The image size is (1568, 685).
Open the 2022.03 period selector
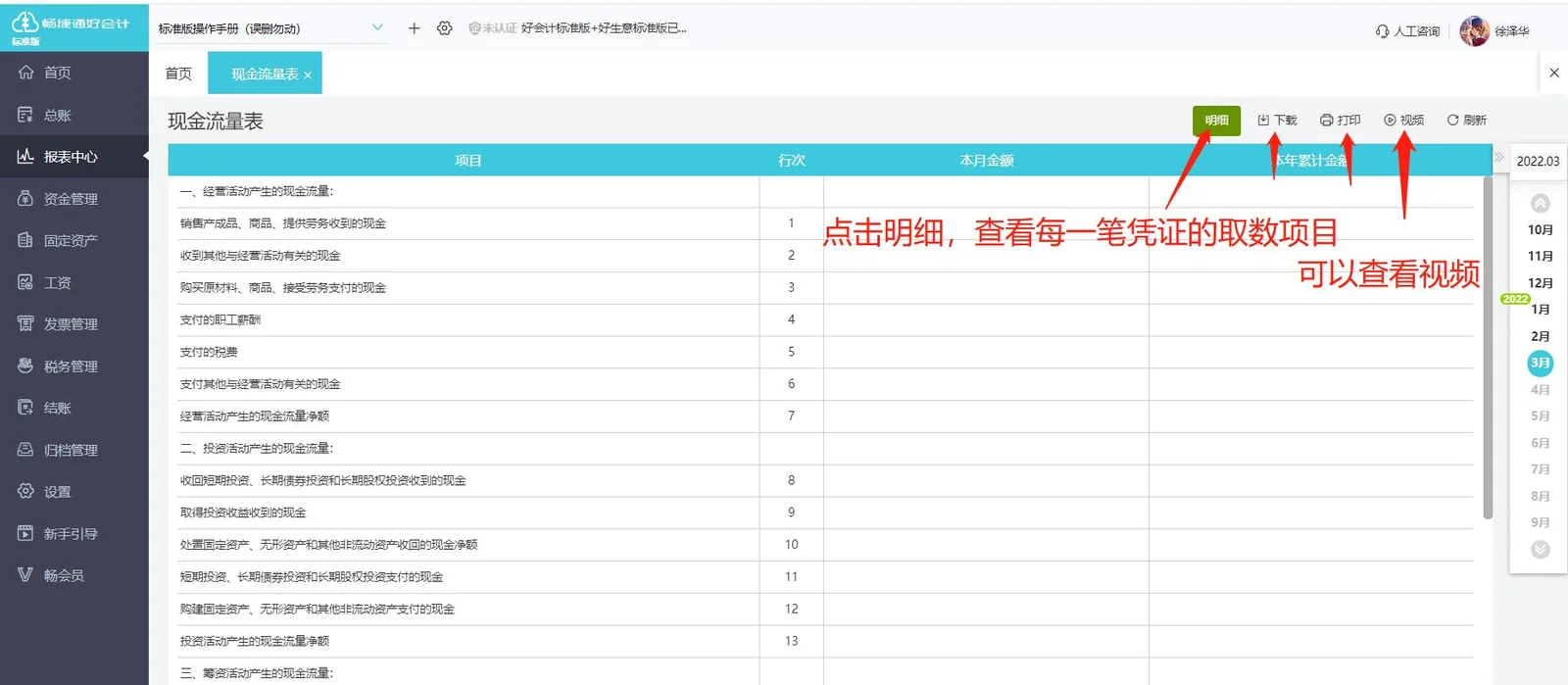pos(1538,161)
